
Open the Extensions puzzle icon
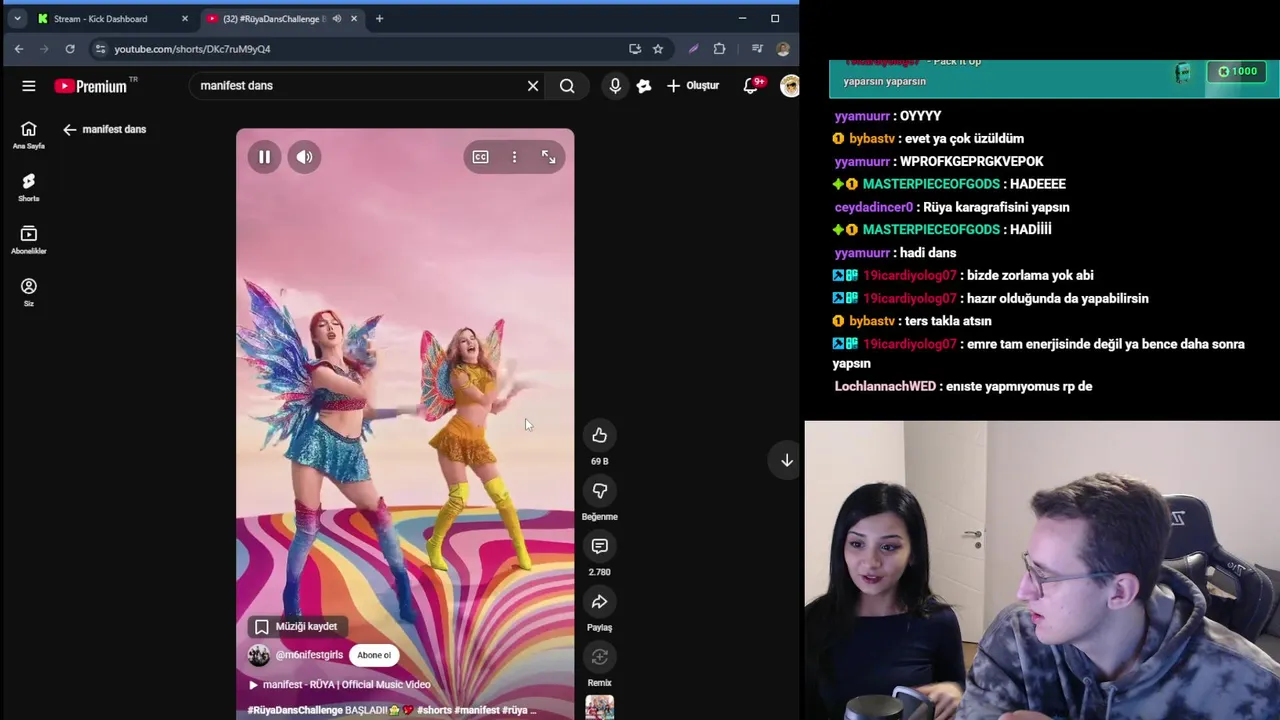pyautogui.click(x=719, y=49)
